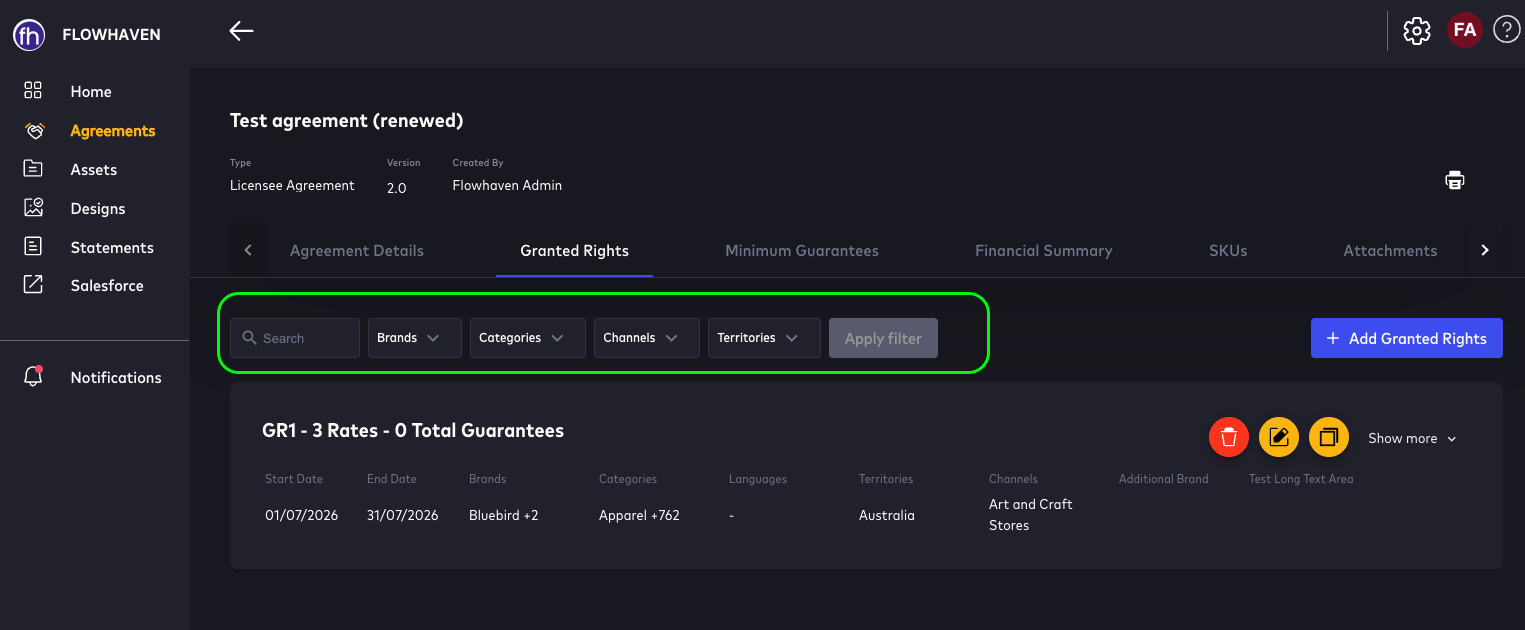1525x630 pixels.
Task: Click the Notifications bell icon
Action: (33, 377)
